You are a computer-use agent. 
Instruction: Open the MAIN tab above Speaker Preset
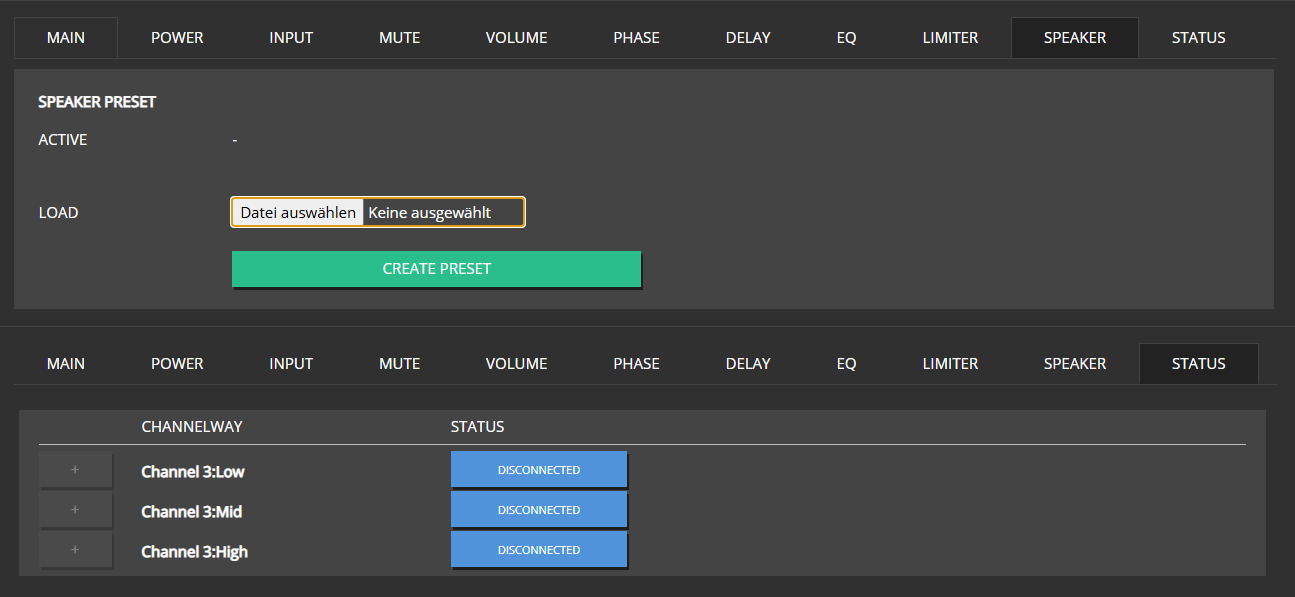point(66,38)
